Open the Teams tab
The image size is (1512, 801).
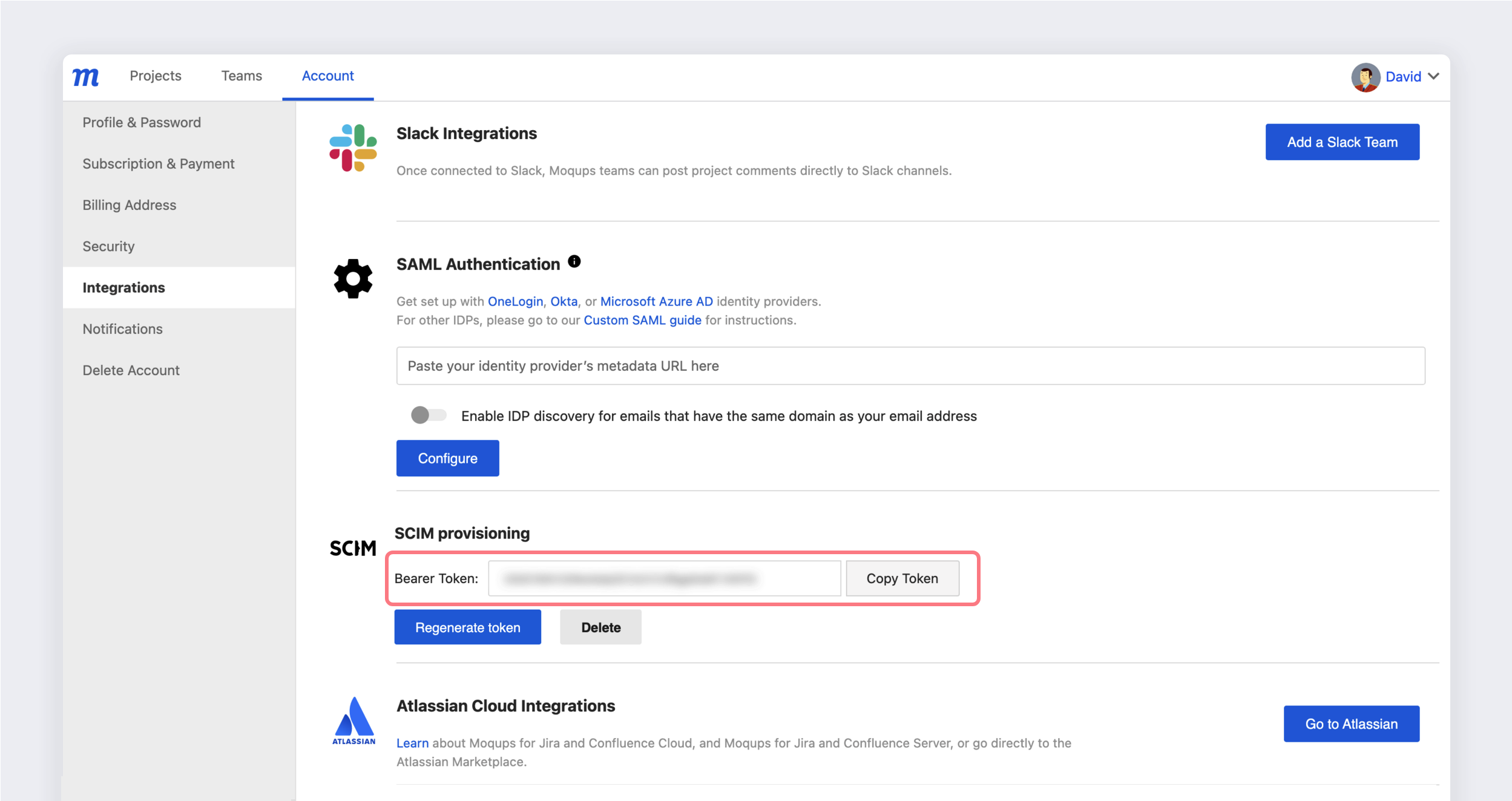pyautogui.click(x=242, y=76)
